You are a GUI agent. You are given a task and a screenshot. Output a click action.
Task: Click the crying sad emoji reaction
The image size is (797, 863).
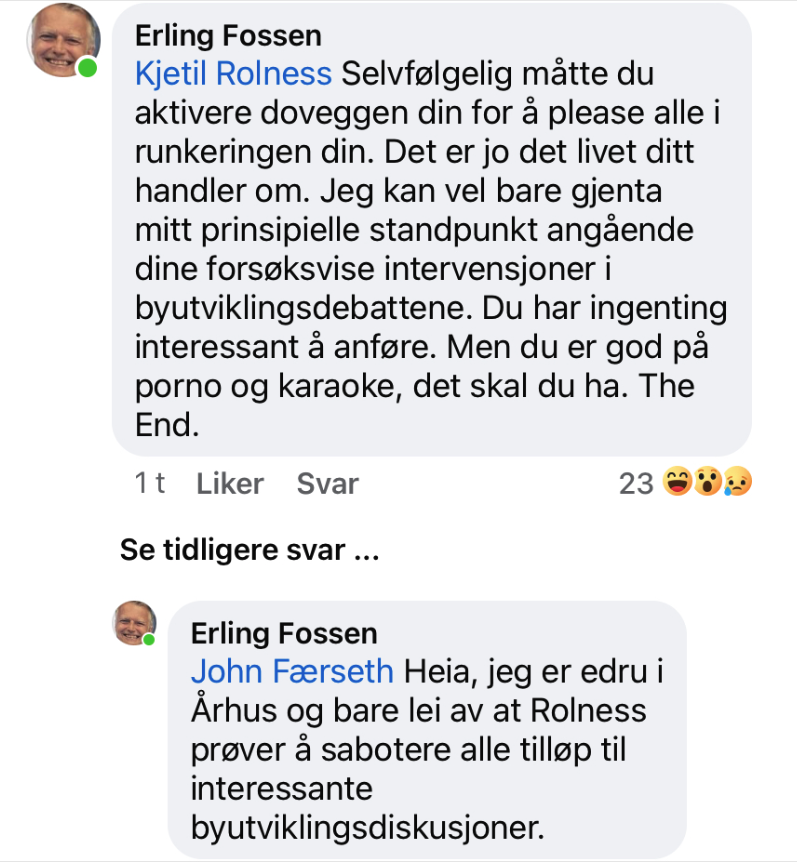point(738,484)
